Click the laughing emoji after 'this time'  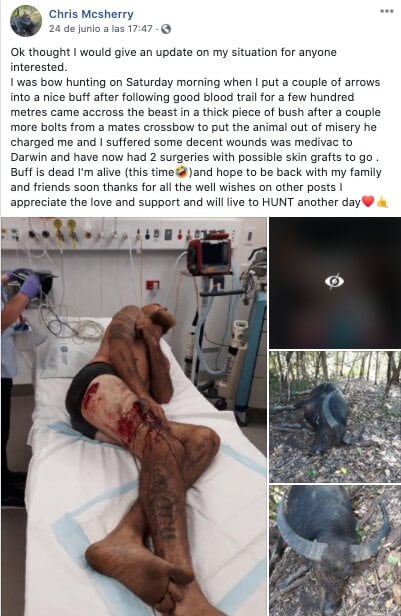click(181, 172)
